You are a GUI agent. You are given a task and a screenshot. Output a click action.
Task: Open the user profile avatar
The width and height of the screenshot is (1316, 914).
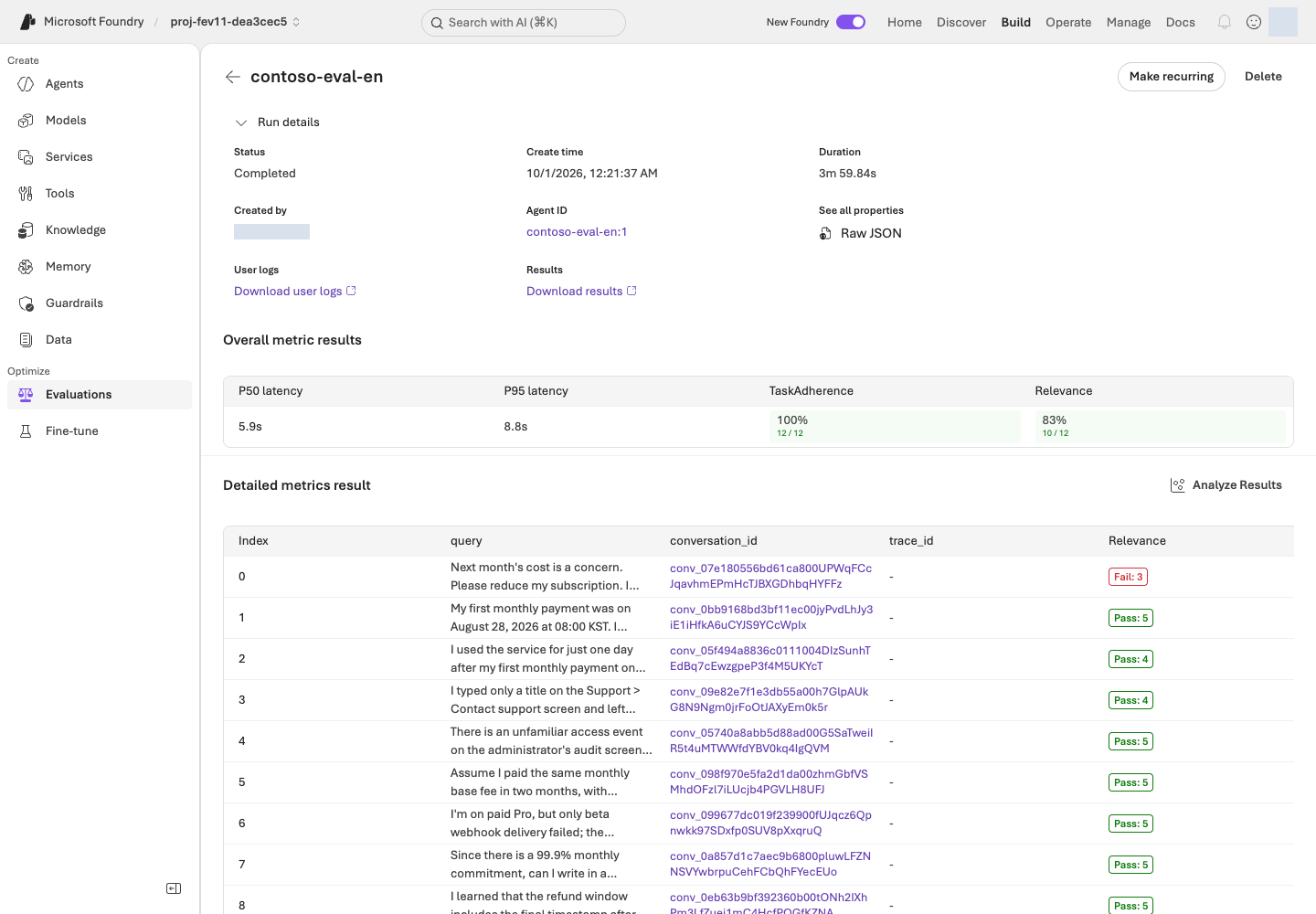(1283, 22)
